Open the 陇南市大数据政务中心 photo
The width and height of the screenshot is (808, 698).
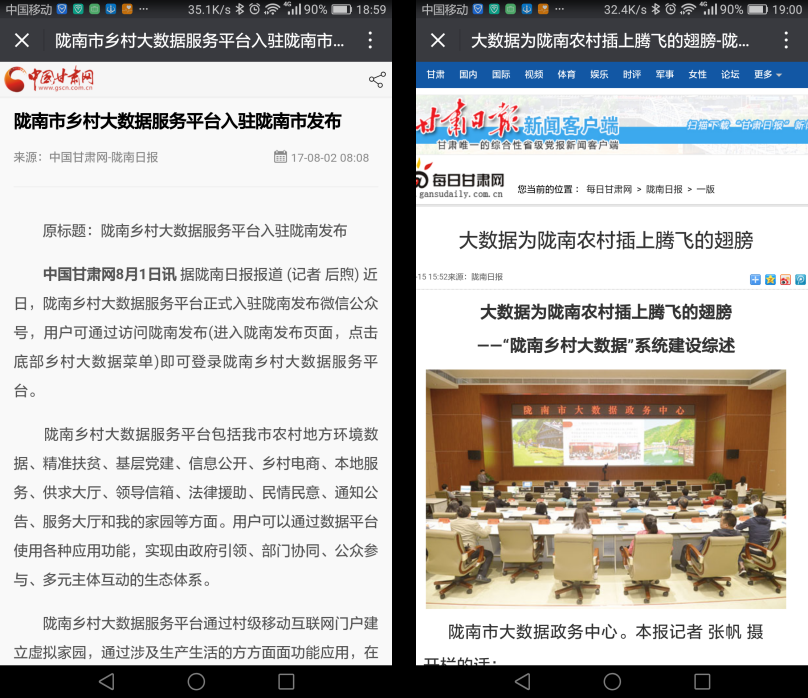606,489
